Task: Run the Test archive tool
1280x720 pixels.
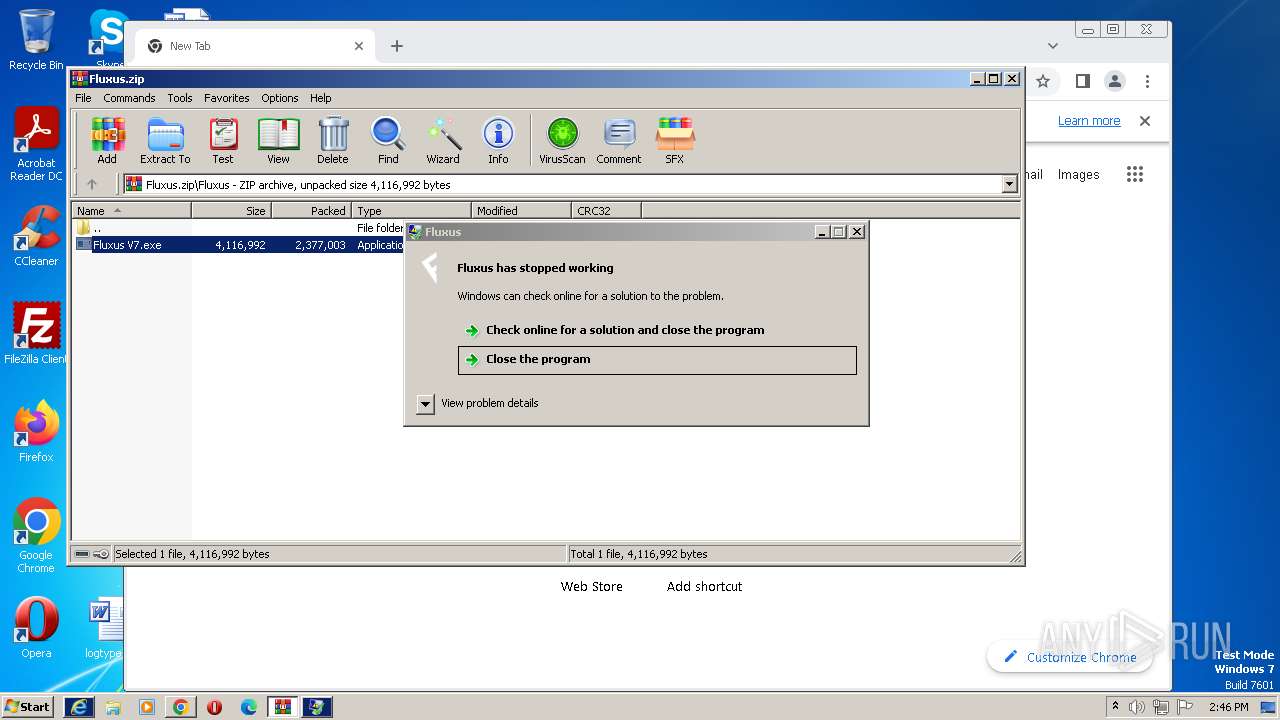Action: coord(223,140)
